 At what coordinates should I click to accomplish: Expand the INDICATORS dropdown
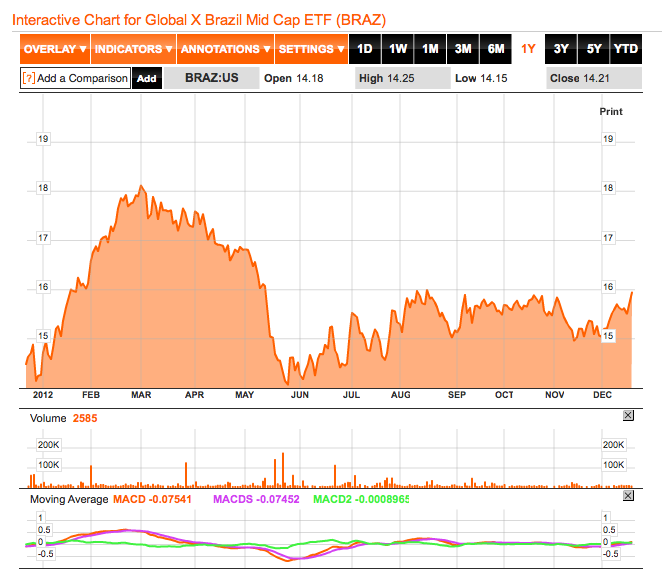click(x=134, y=49)
